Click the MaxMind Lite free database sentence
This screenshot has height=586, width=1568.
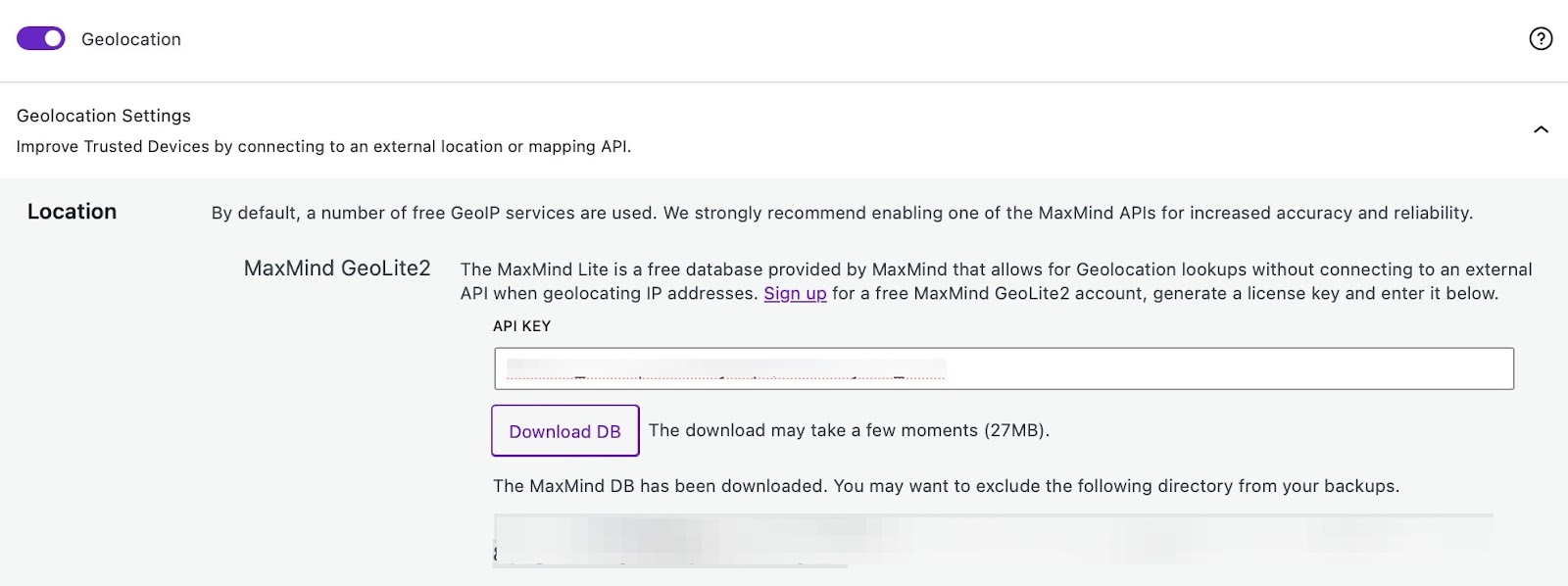tap(996, 269)
